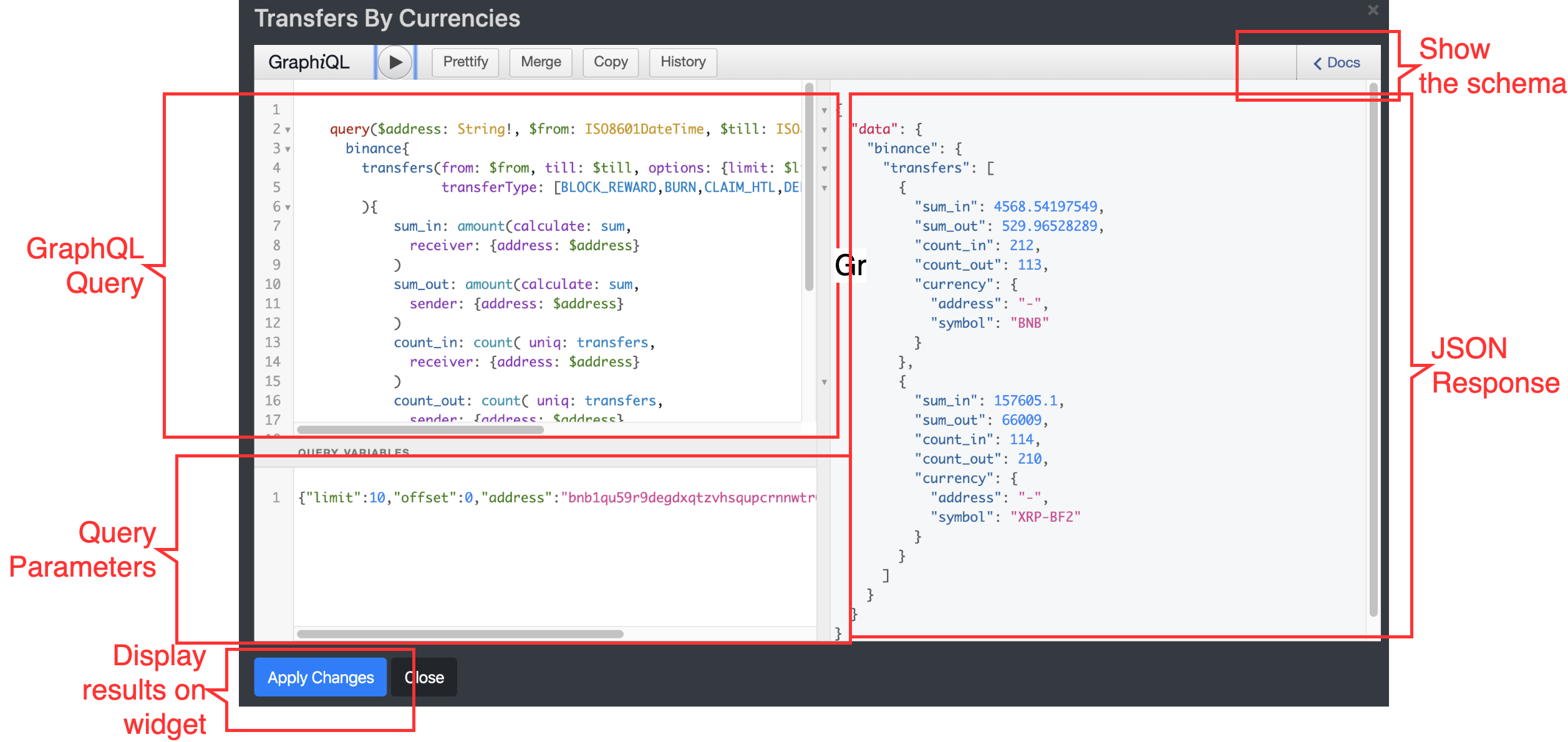Expand the Query Variables section header
Viewport: 1568px width, 742px height.
(x=354, y=451)
